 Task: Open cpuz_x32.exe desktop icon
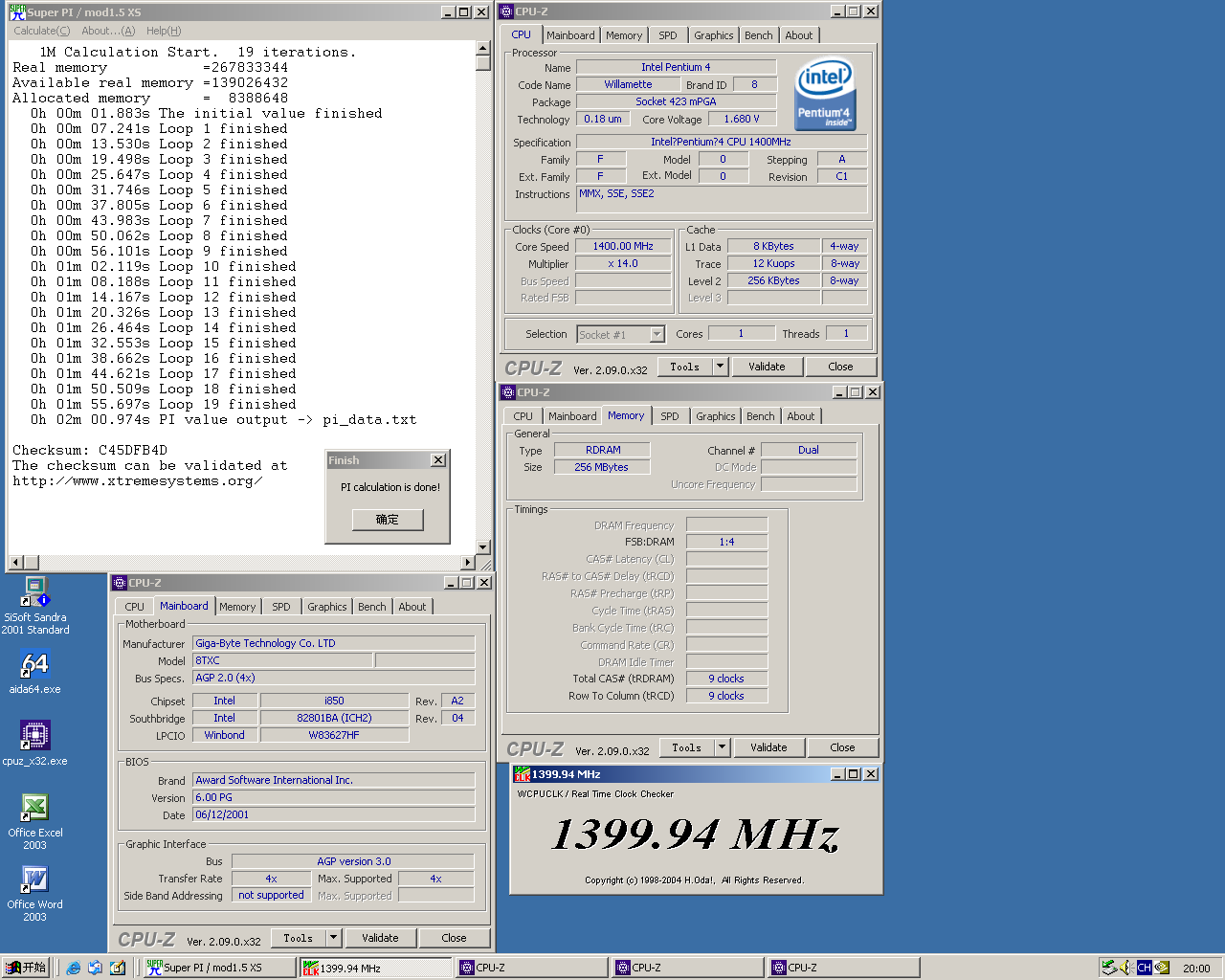pos(35,743)
